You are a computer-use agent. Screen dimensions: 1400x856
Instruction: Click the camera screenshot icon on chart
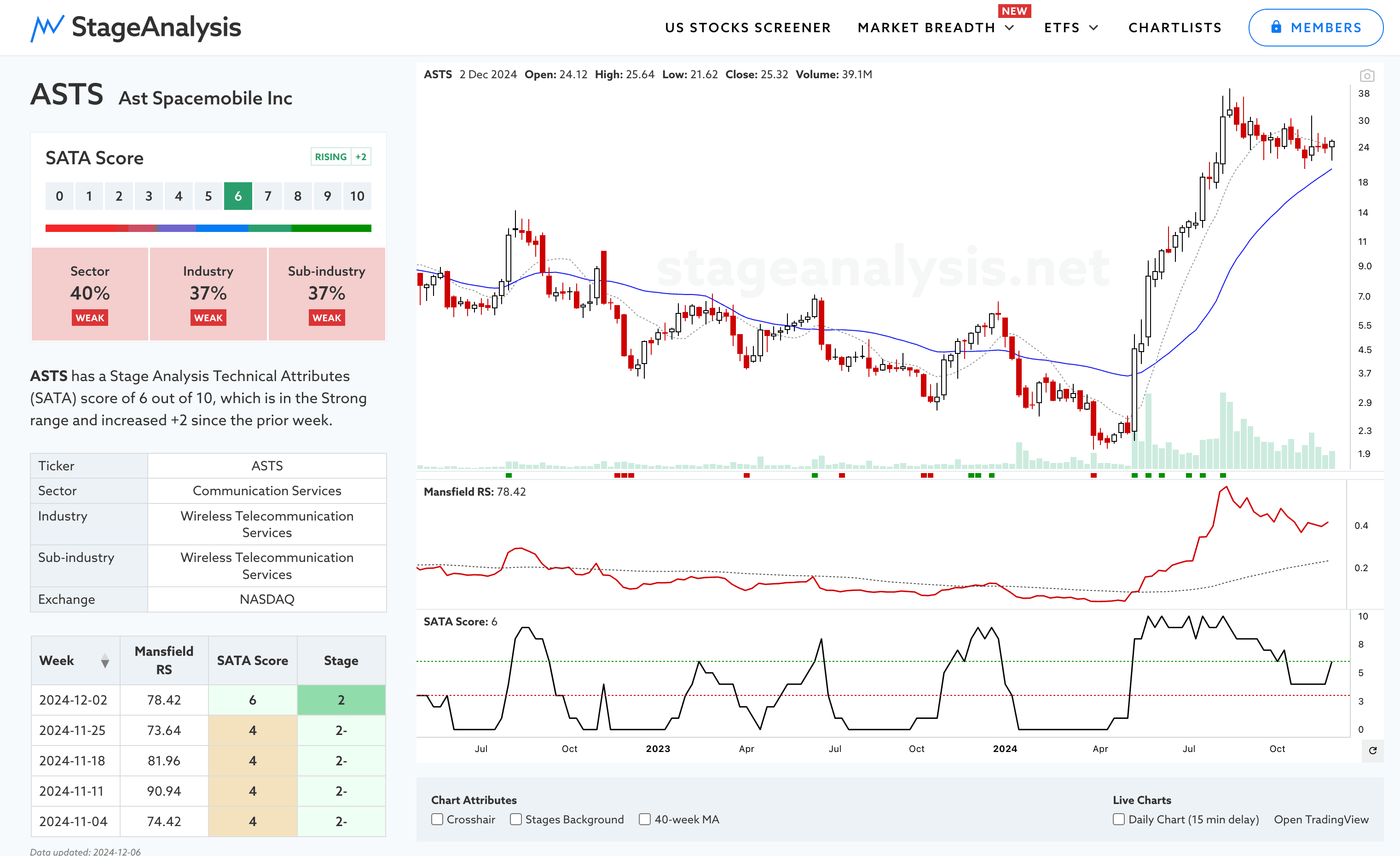tap(1366, 75)
